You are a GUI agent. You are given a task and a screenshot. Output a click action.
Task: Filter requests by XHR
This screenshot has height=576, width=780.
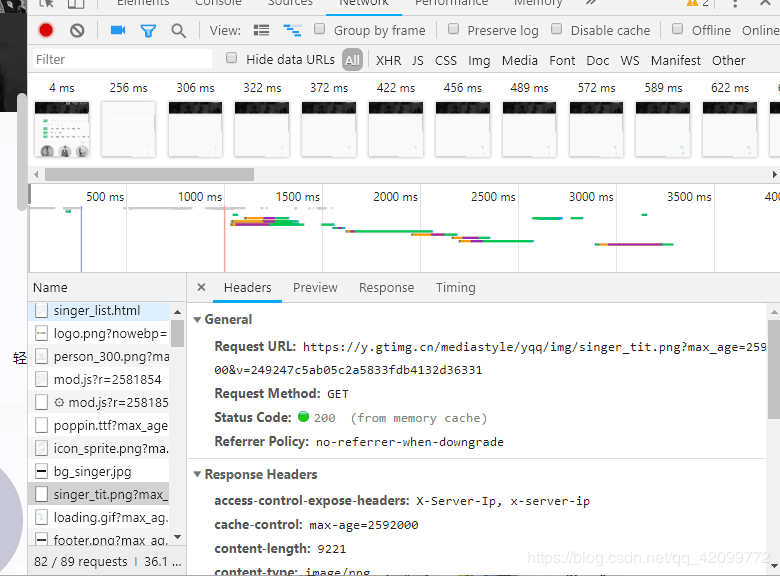pos(389,60)
